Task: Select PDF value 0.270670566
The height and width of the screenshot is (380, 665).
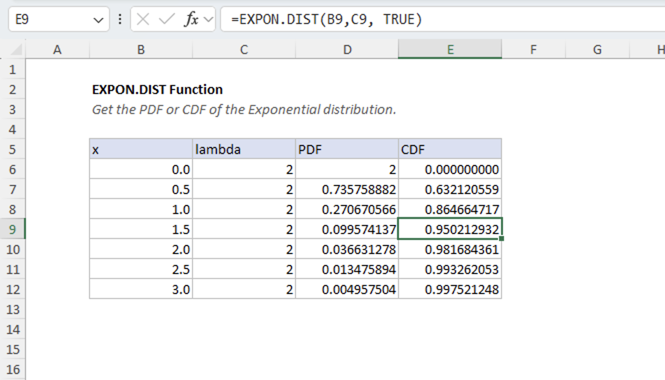Action: [347, 209]
